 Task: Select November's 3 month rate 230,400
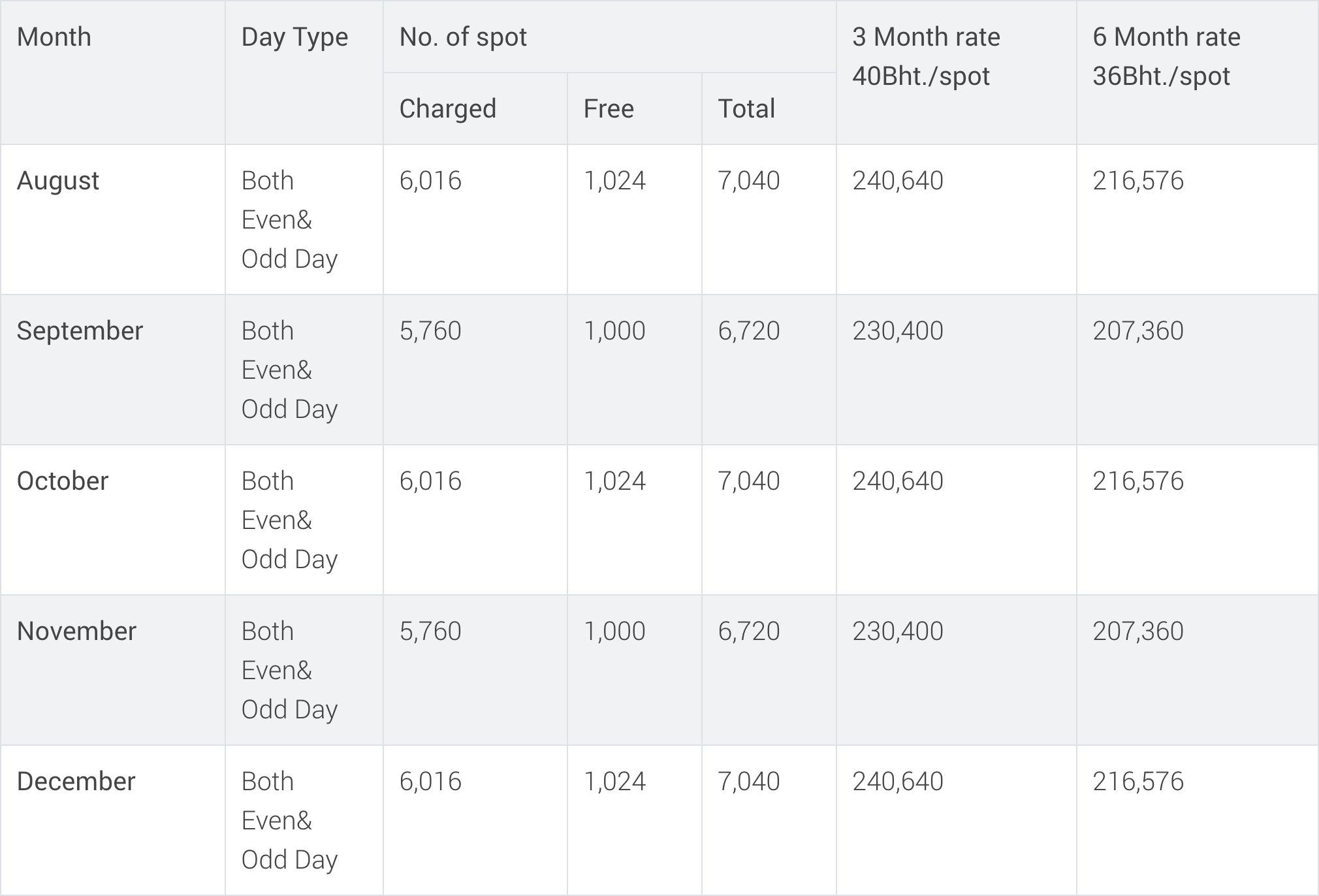[x=898, y=632]
